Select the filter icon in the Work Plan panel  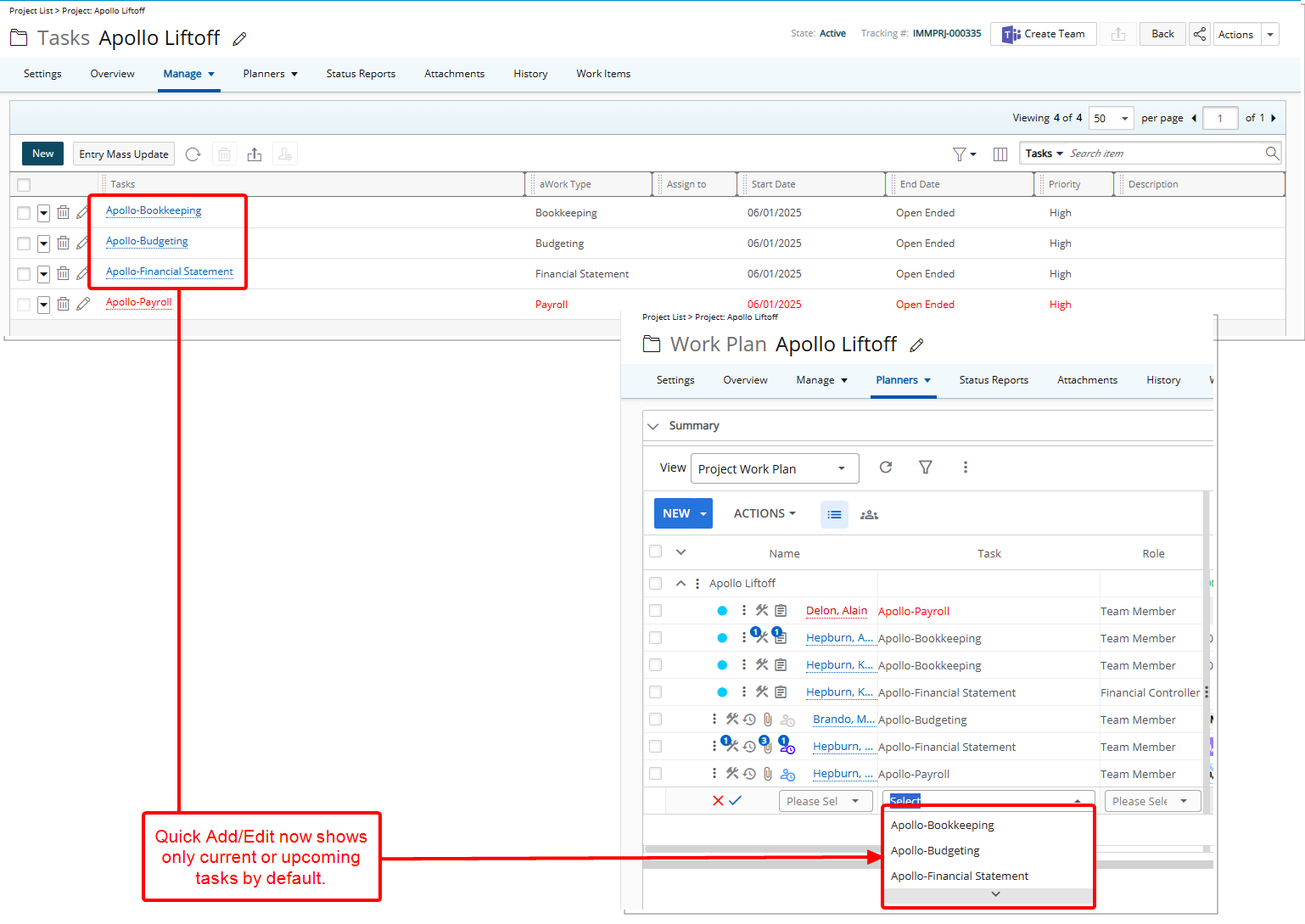(x=926, y=468)
